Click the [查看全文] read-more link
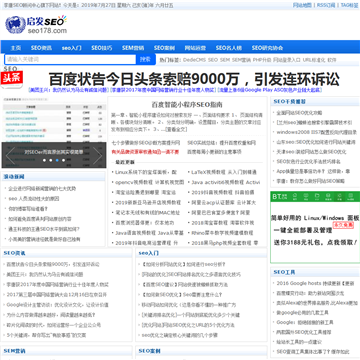 tap(176, 129)
